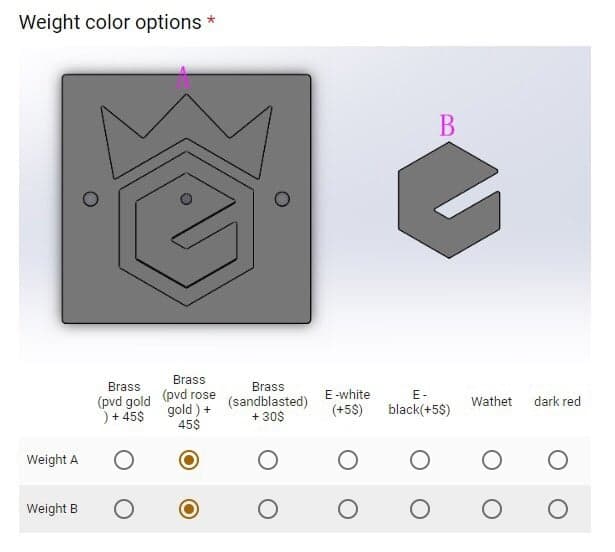This screenshot has height=552, width=615.
Task: Click the hexagon weight B shape image
Action: point(447,198)
